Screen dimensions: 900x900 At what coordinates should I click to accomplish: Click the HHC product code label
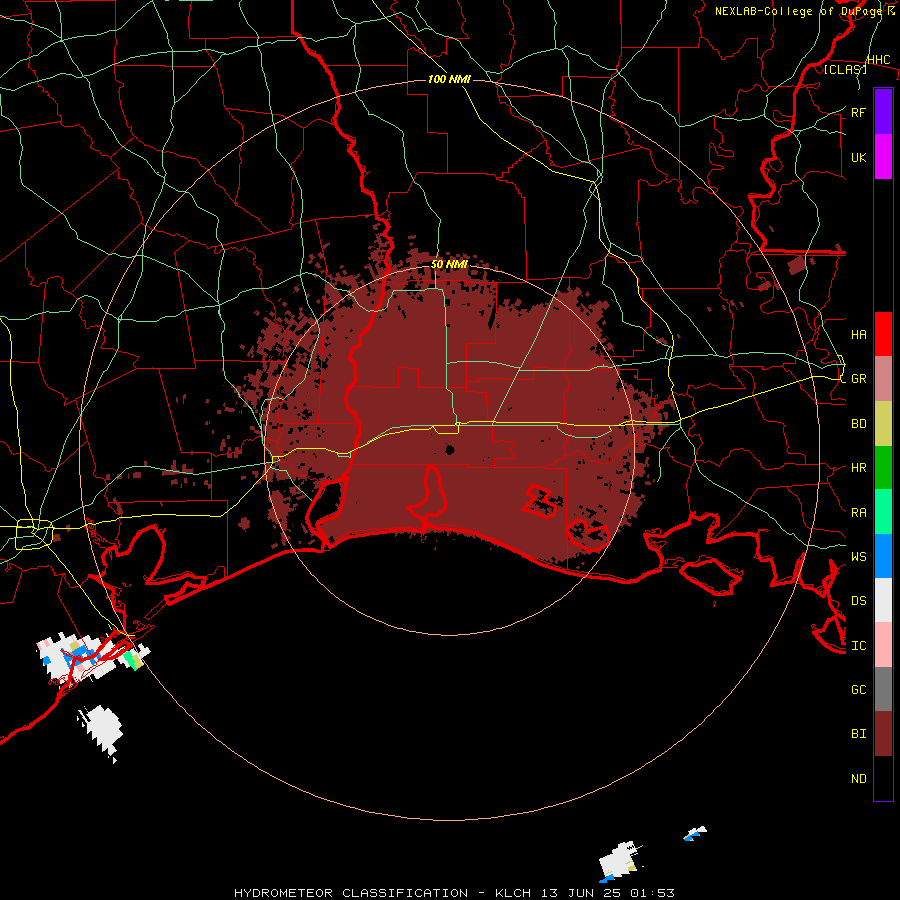pyautogui.click(x=879, y=60)
